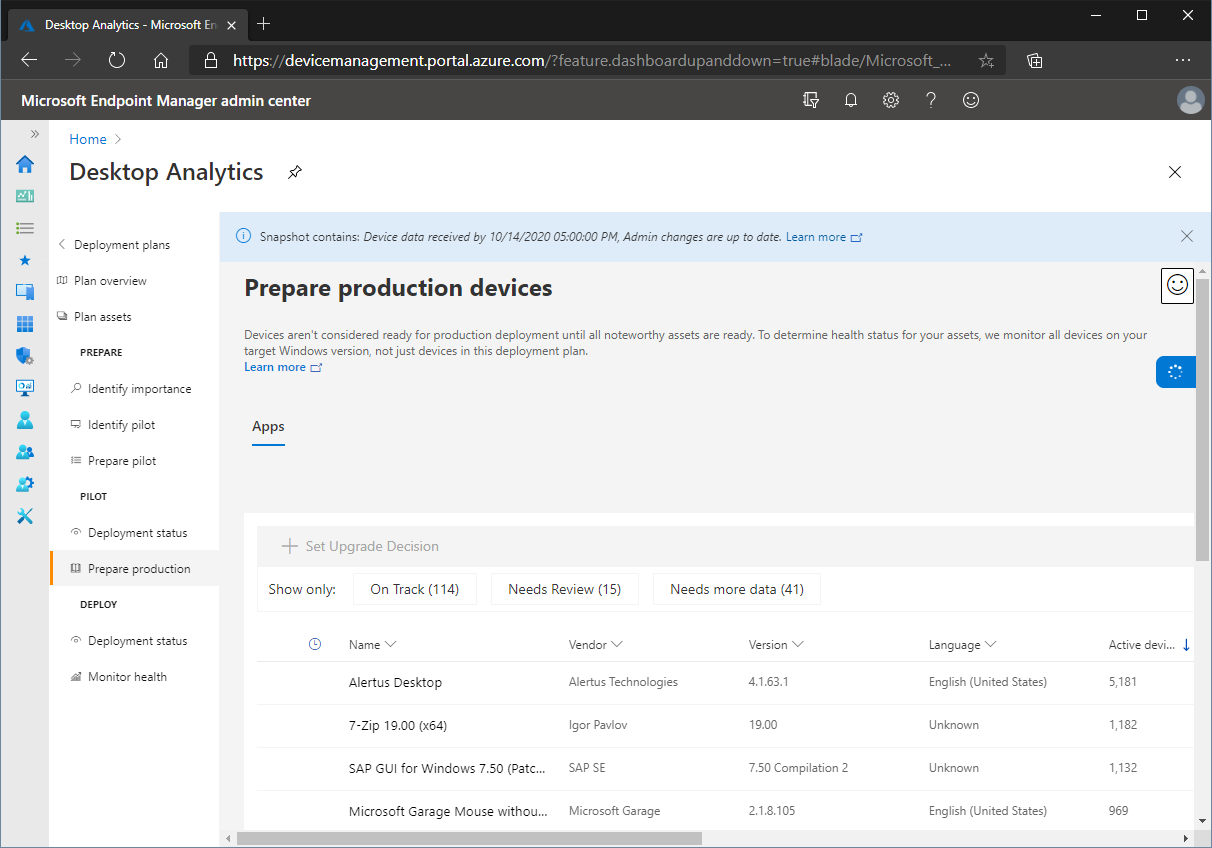This screenshot has width=1212, height=848.
Task: Open the Groups icon in the sidebar
Action: pyautogui.click(x=25, y=452)
